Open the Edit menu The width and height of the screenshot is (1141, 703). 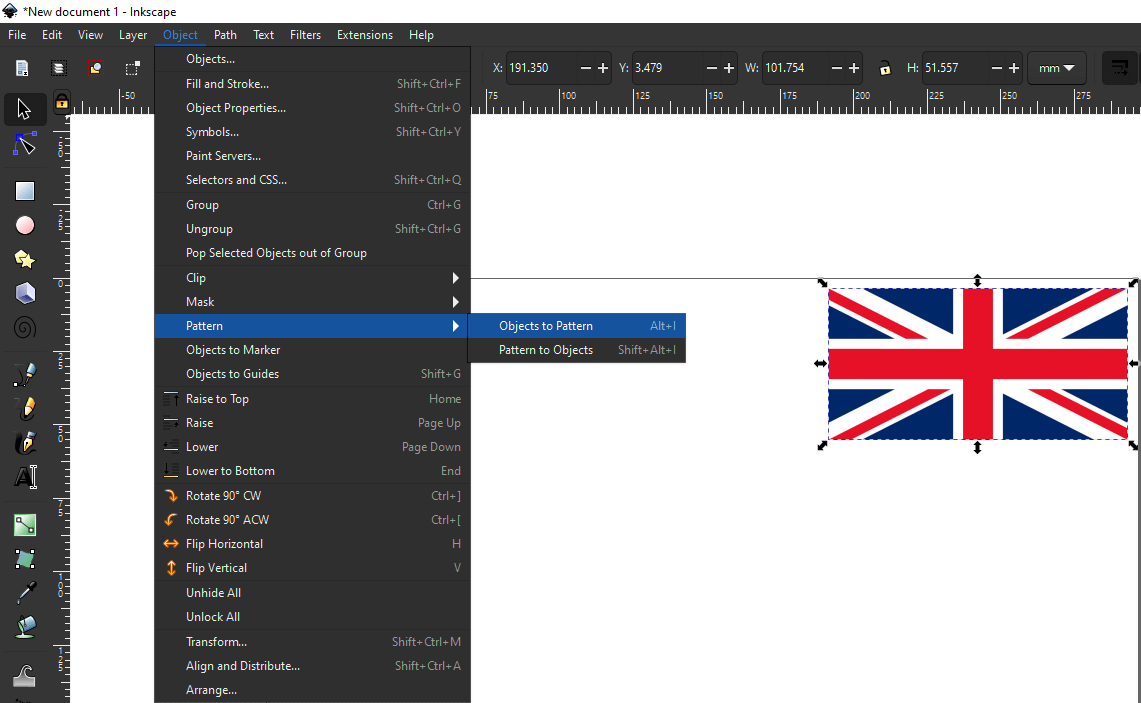[52, 35]
